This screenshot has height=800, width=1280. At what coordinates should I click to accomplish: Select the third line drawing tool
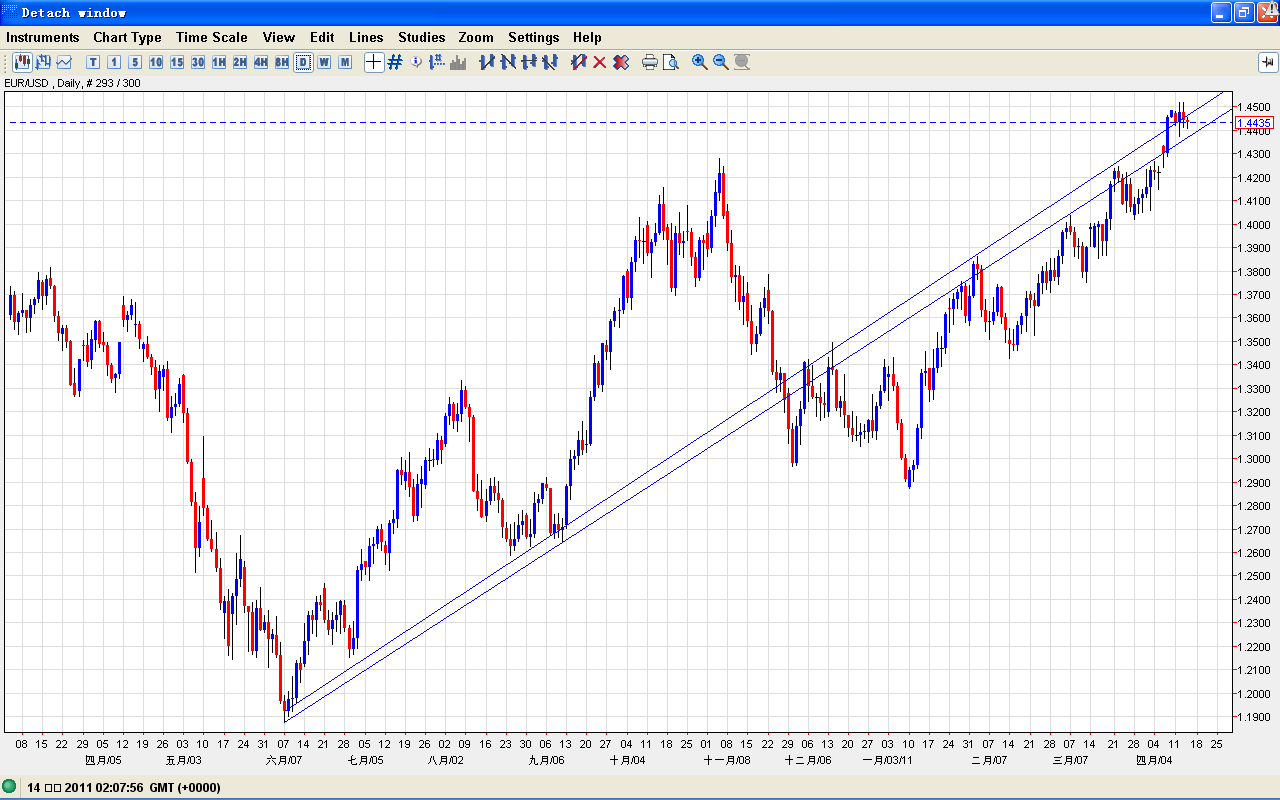pyautogui.click(x=529, y=62)
